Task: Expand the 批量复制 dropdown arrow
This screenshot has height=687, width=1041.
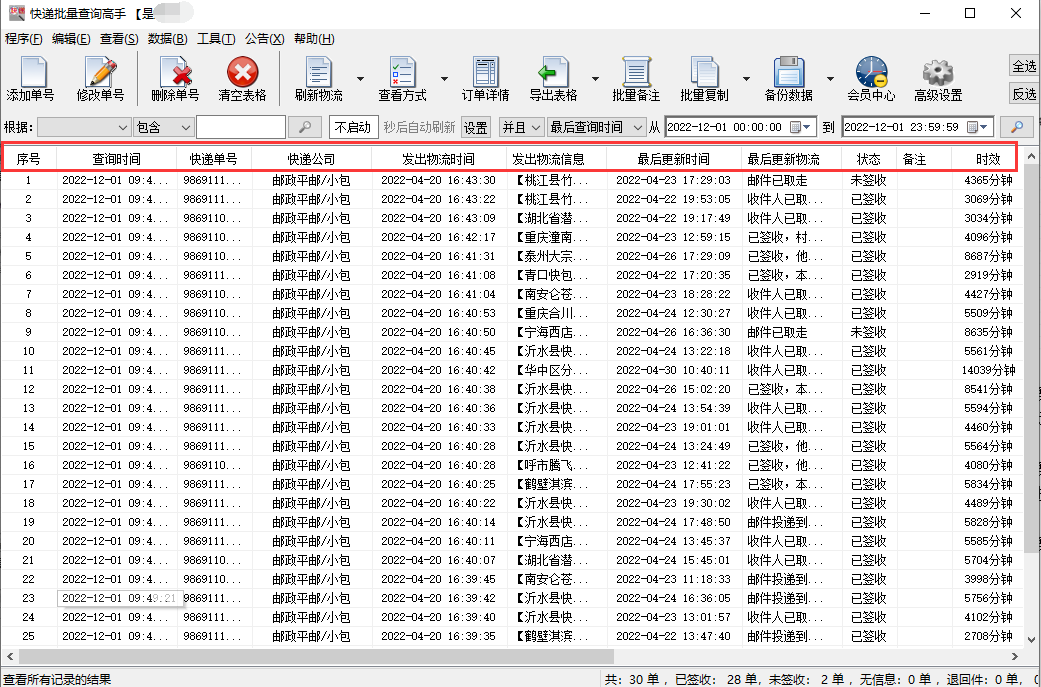Action: pos(746,79)
